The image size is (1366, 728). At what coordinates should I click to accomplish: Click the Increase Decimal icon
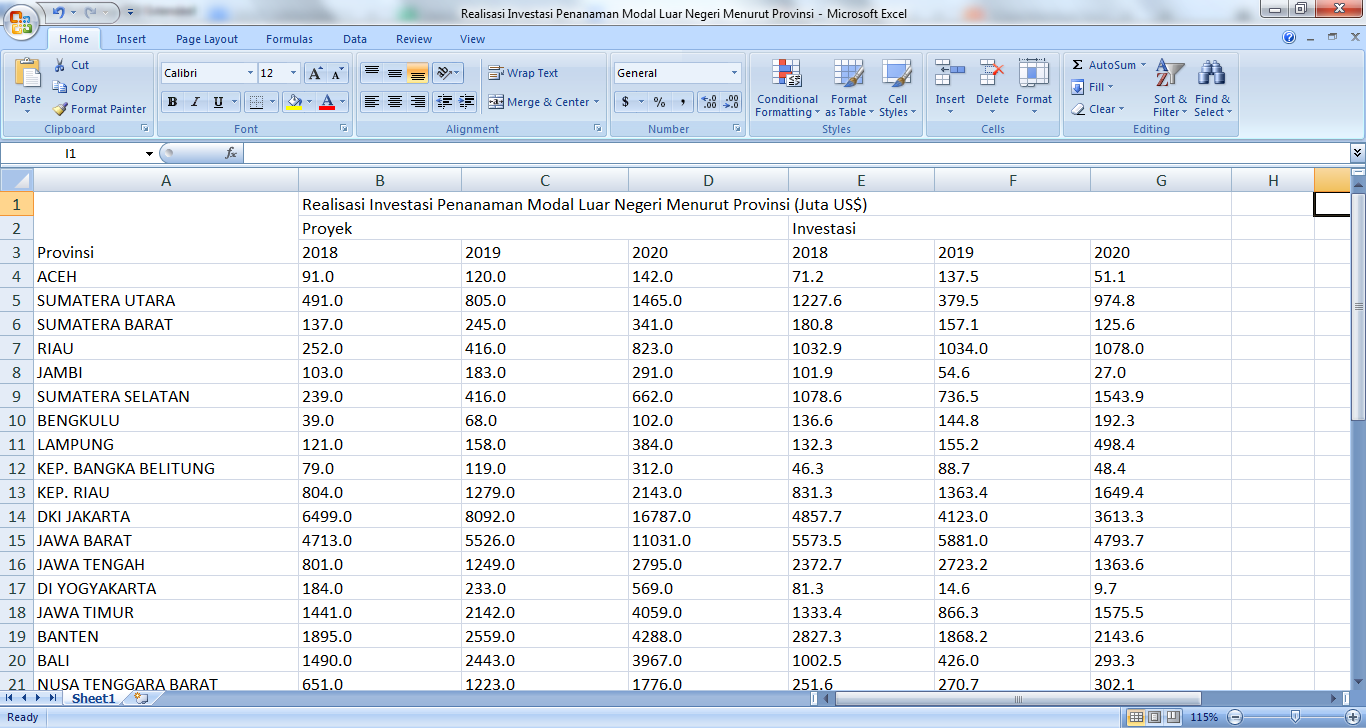[x=709, y=102]
